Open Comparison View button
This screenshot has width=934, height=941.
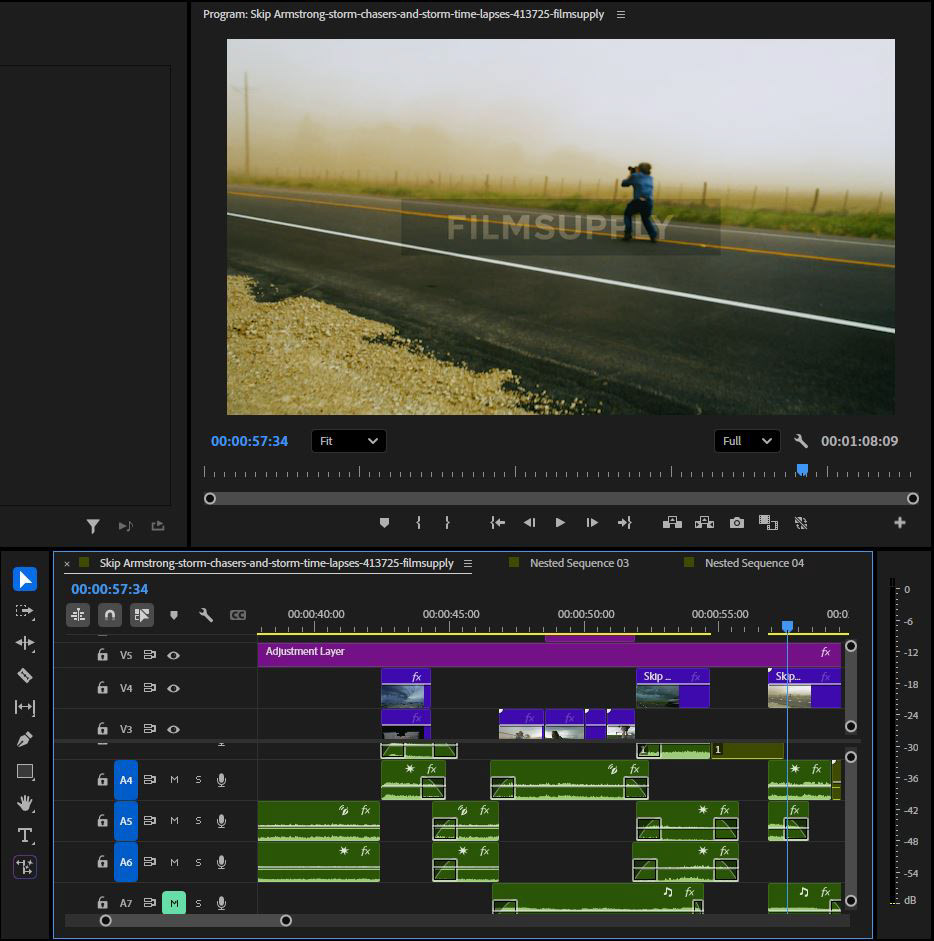tap(768, 523)
